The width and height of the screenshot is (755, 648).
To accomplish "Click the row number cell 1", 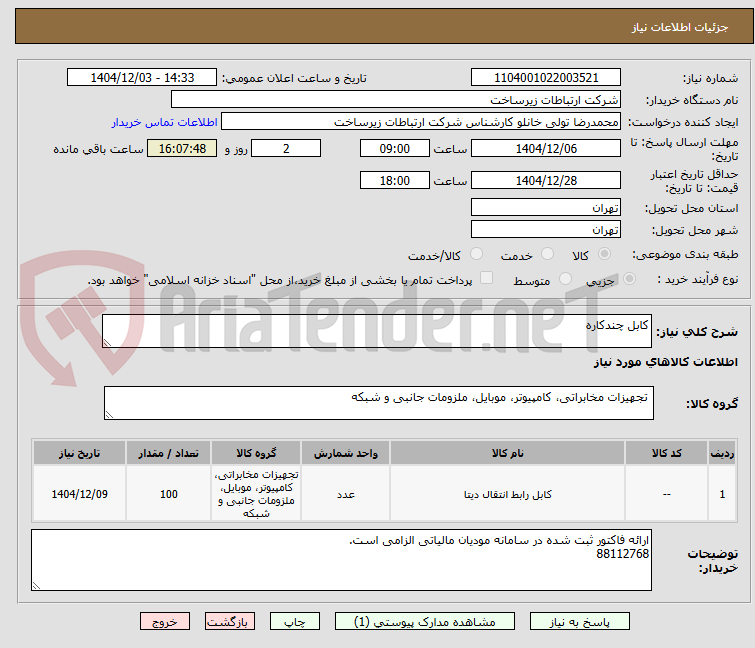I will (x=722, y=494).
